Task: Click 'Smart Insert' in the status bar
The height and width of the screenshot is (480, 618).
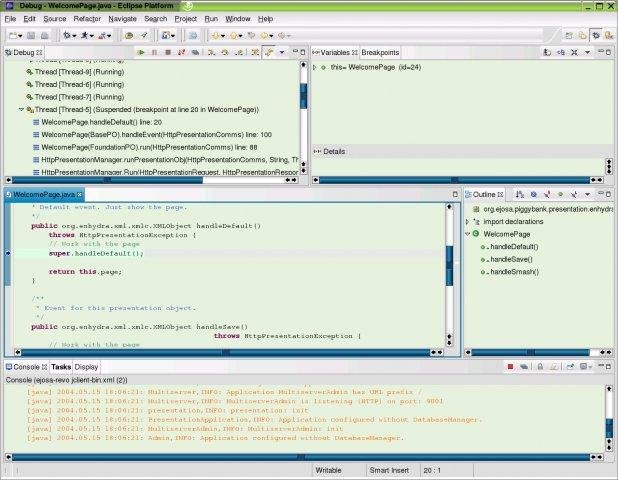Action: [x=389, y=470]
